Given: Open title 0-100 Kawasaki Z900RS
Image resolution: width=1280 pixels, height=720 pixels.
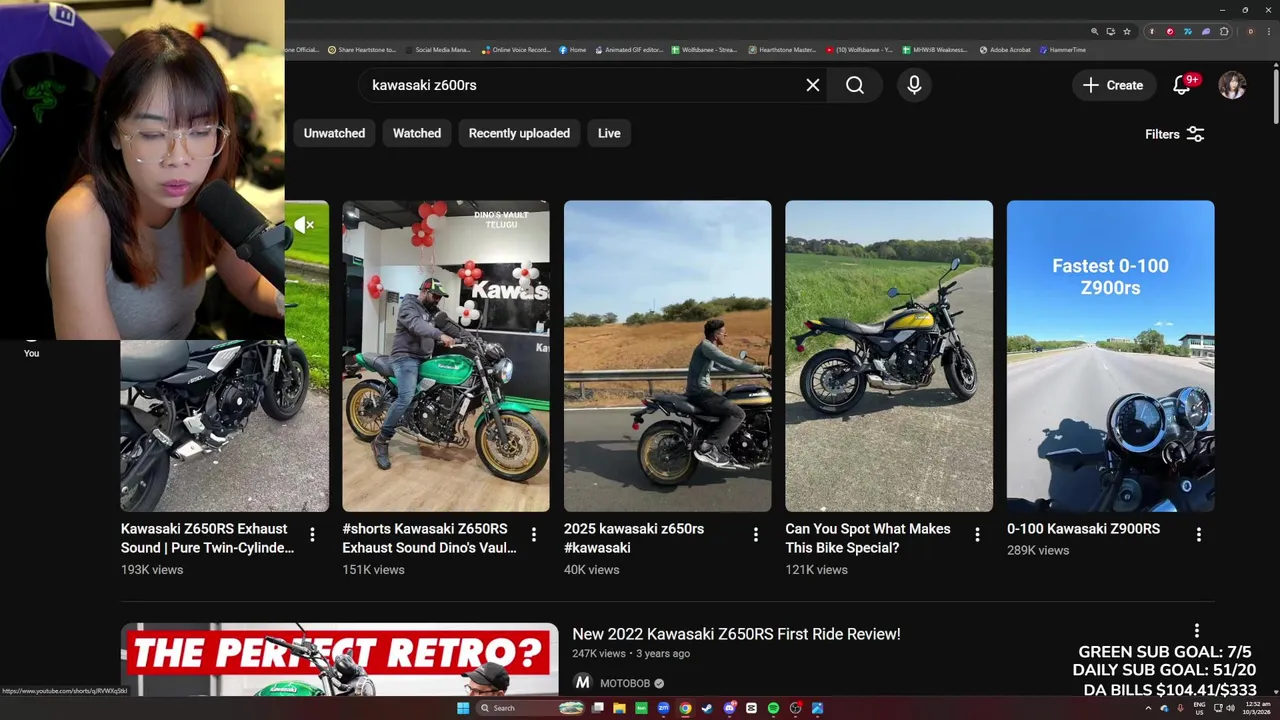Looking at the screenshot, I should coord(1083,529).
